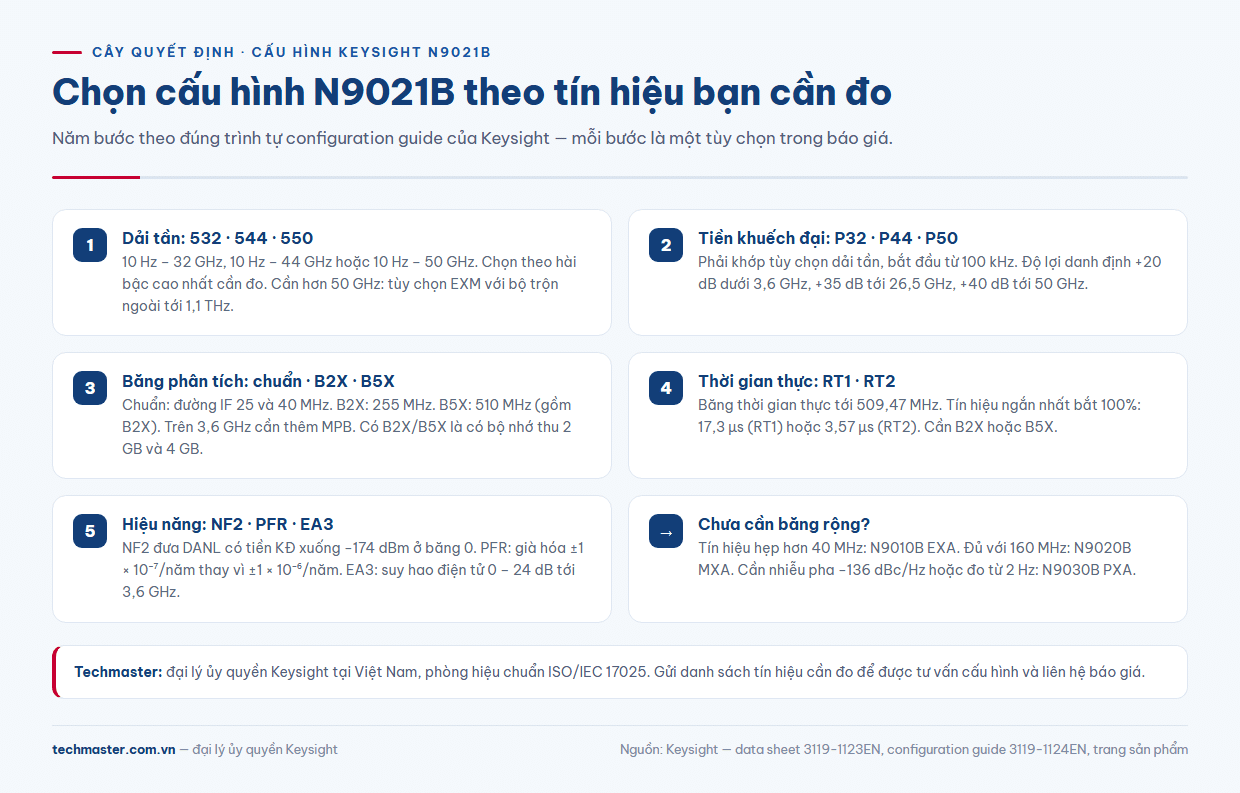Select heading Tiền khuếch đại: P32 · P44 · P50
This screenshot has width=1240, height=793.
point(828,238)
